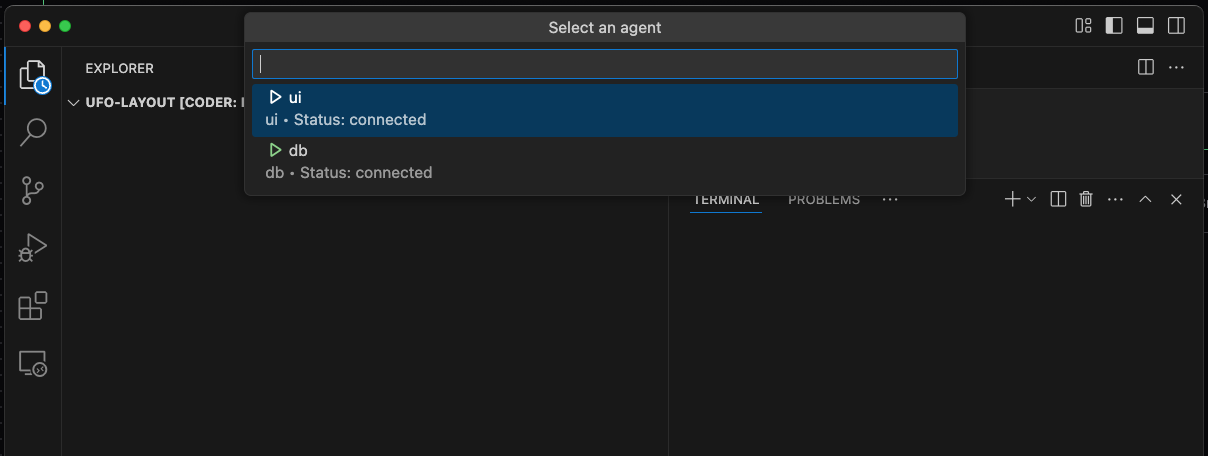This screenshot has width=1208, height=456.
Task: Toggle the bottom panel layout button
Action: (x=1145, y=26)
